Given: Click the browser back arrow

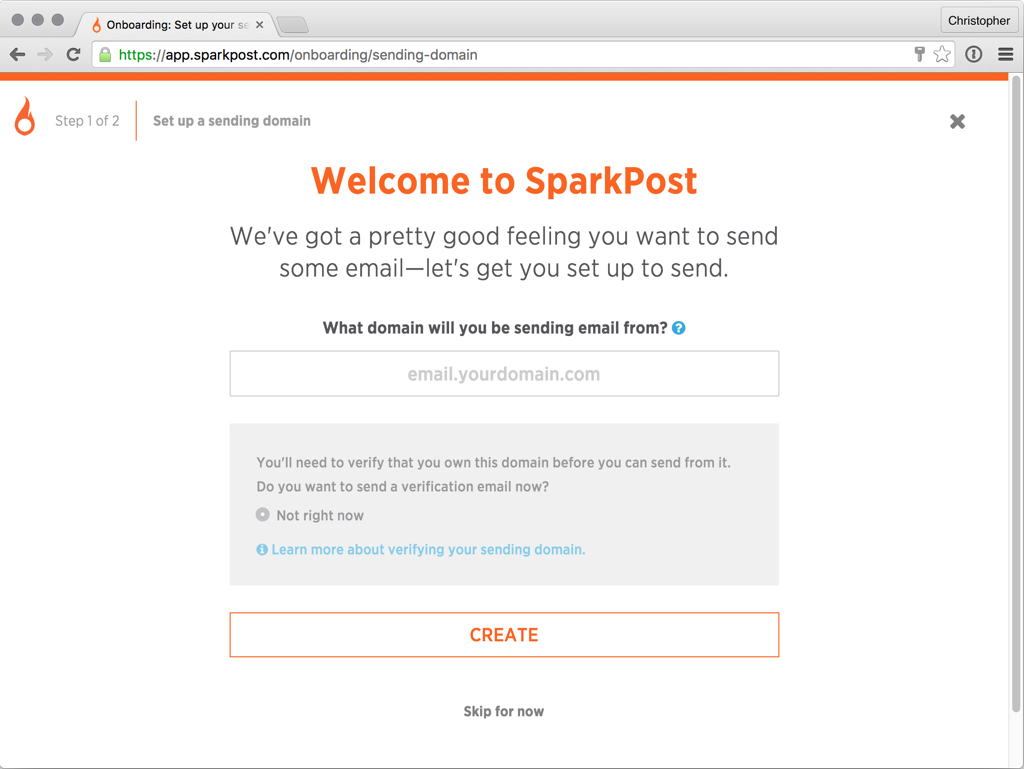Looking at the screenshot, I should click(18, 55).
